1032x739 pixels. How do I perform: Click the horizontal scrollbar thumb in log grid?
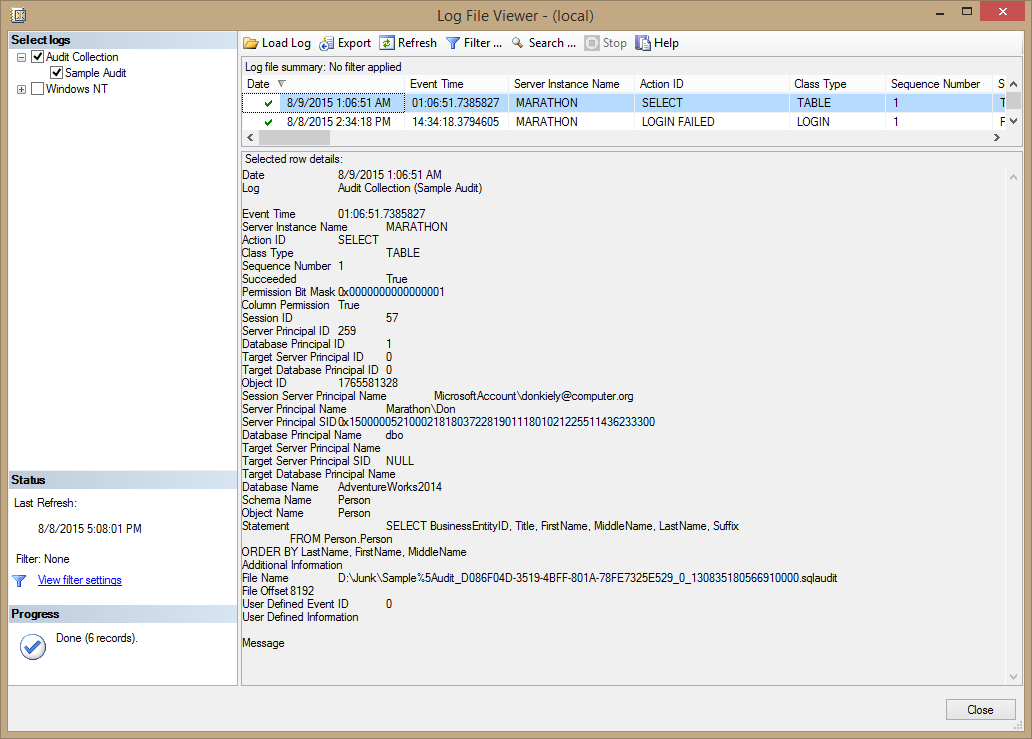pyautogui.click(x=294, y=138)
